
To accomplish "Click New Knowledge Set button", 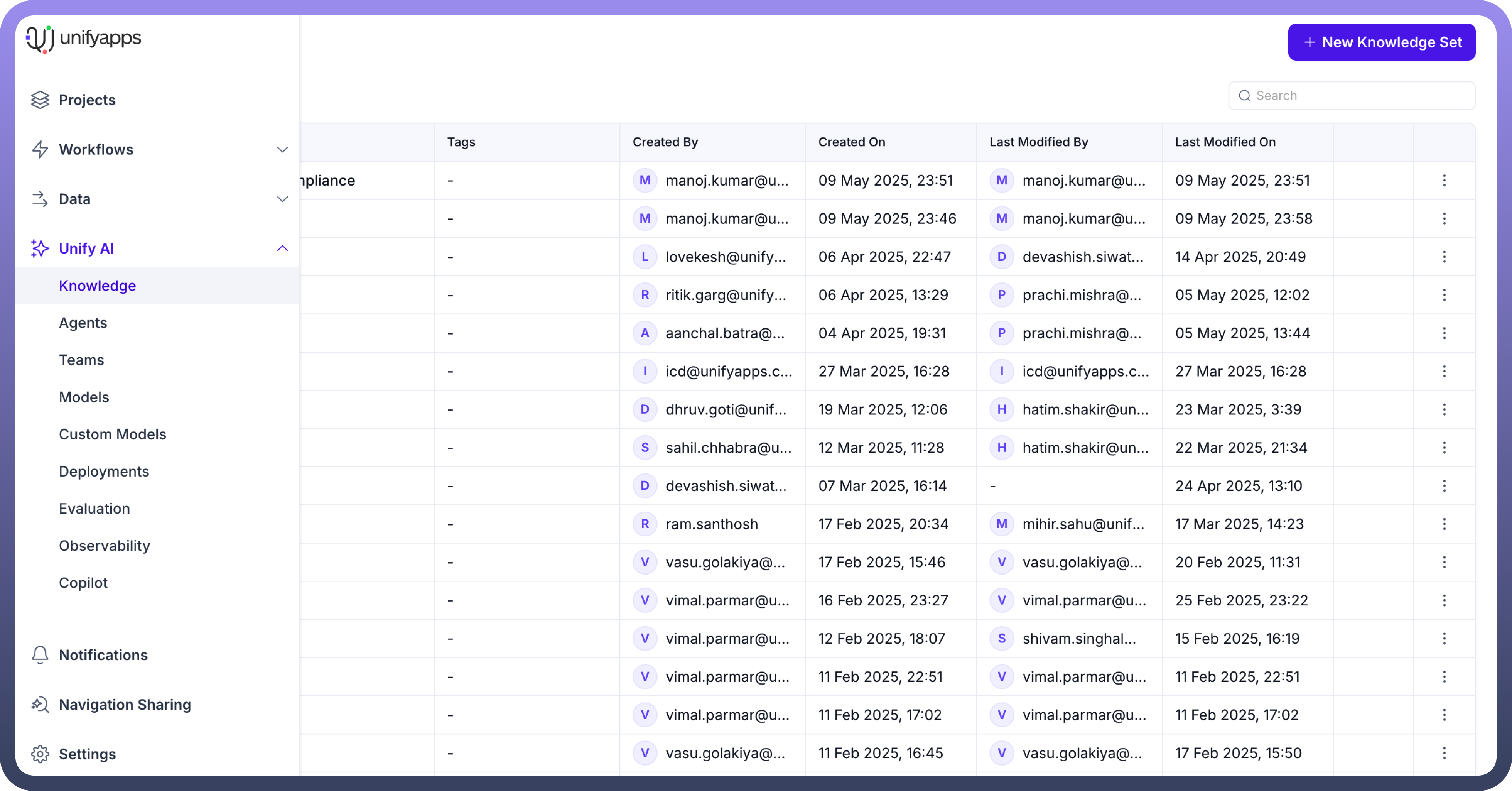I will tap(1381, 42).
